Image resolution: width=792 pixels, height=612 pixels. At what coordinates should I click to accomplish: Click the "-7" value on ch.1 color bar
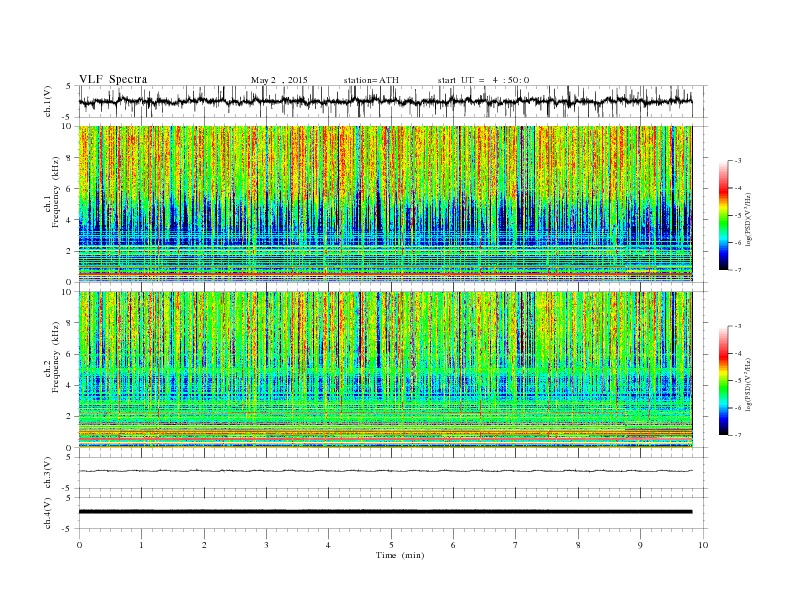[x=737, y=270]
